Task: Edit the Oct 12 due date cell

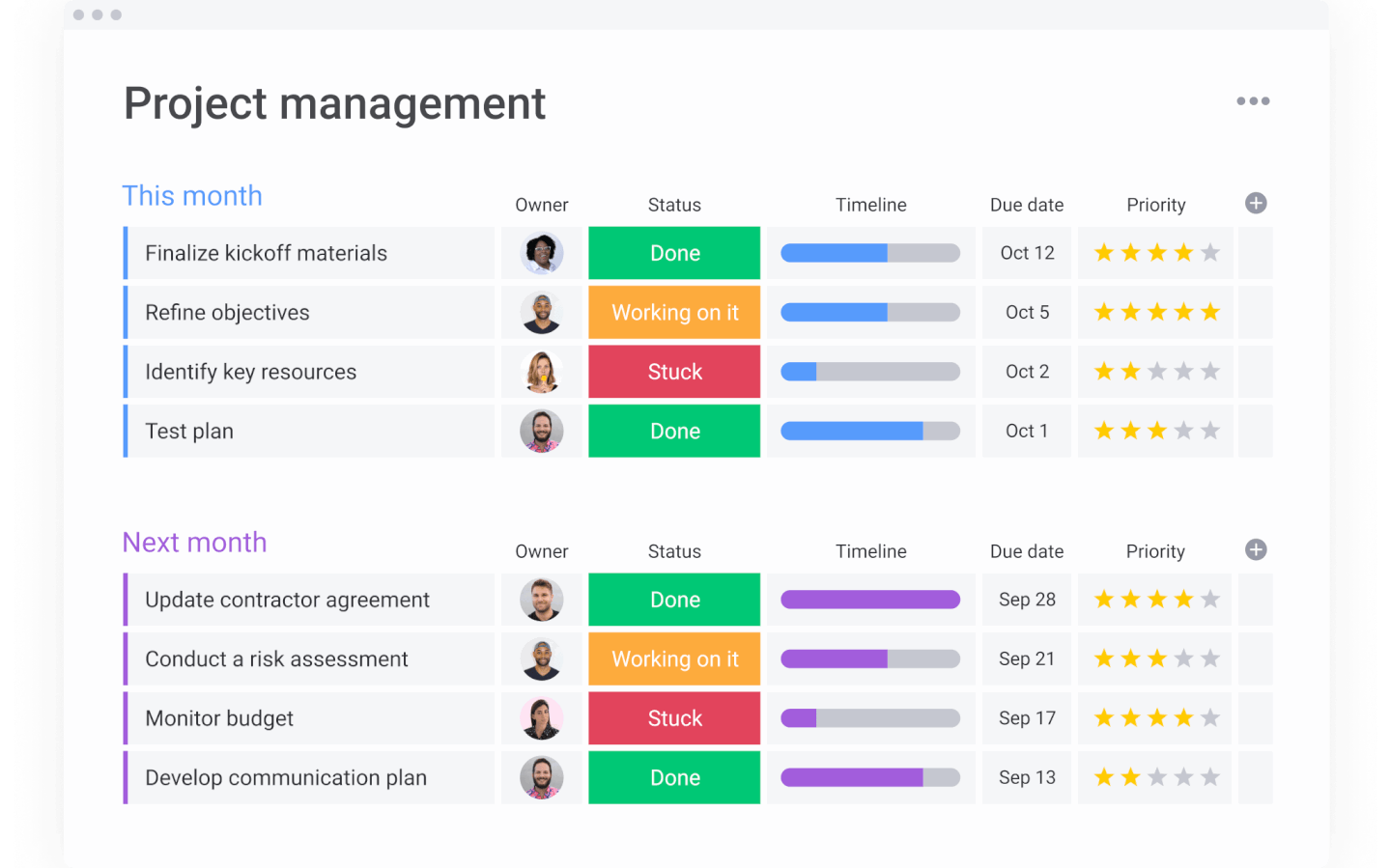Action: pos(1027,253)
